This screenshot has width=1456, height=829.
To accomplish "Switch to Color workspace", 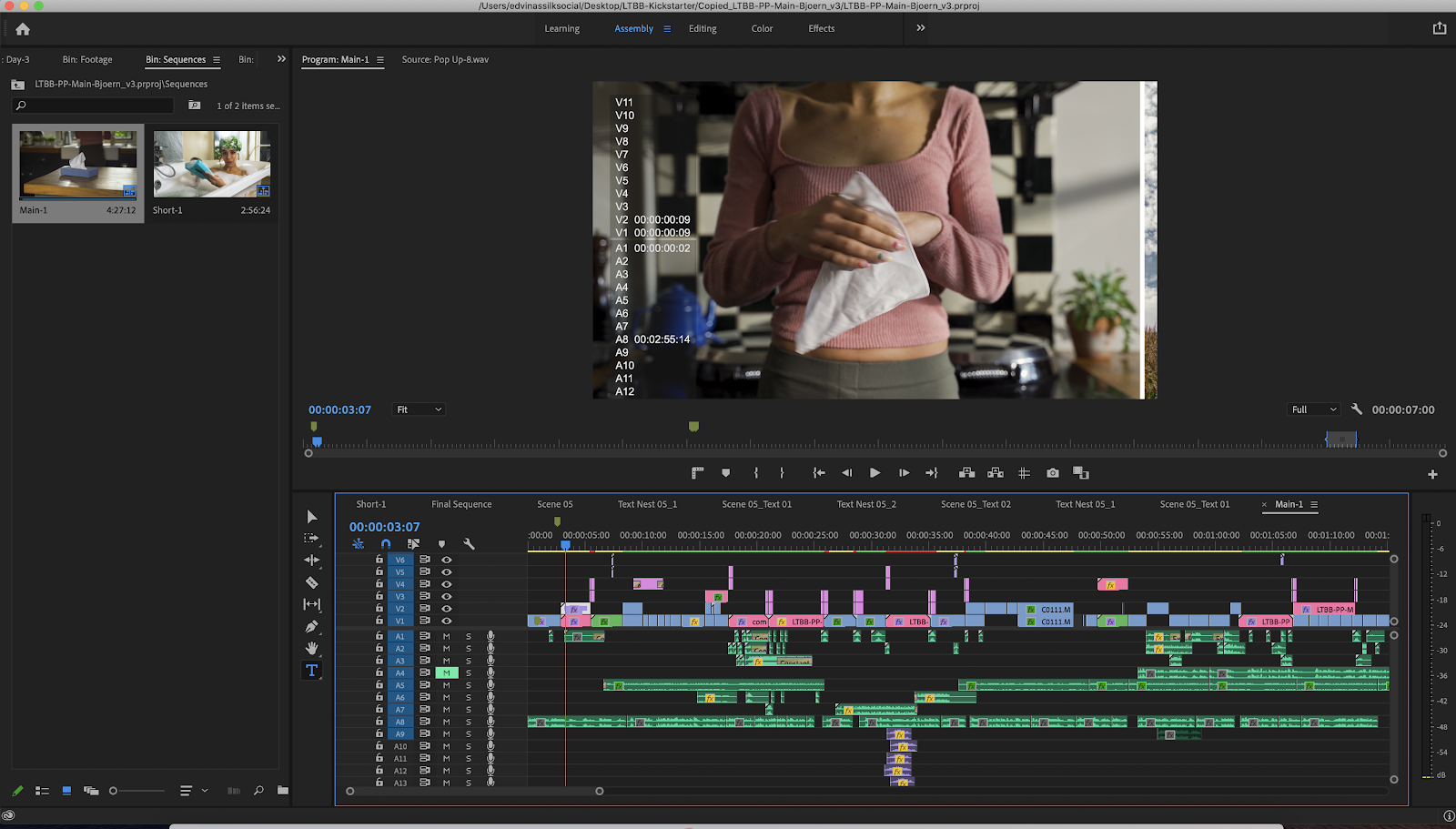I will [x=763, y=29].
